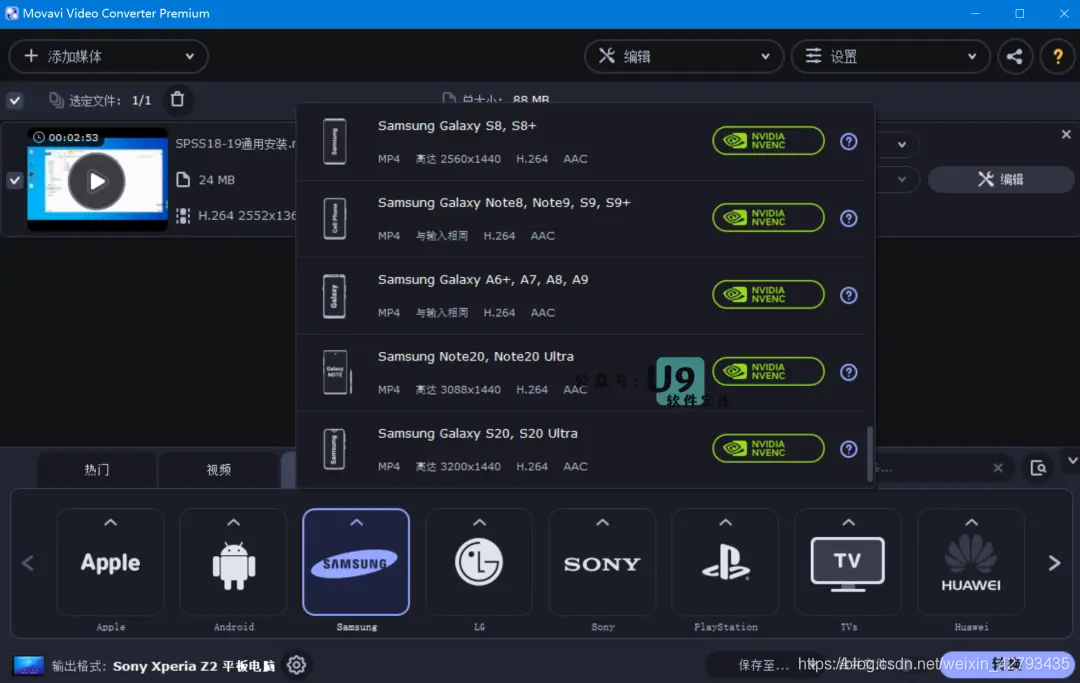Toggle NVIDIA NVENC for Galaxy A6+ preset
Viewport: 1080px width, 683px height.
(x=768, y=295)
